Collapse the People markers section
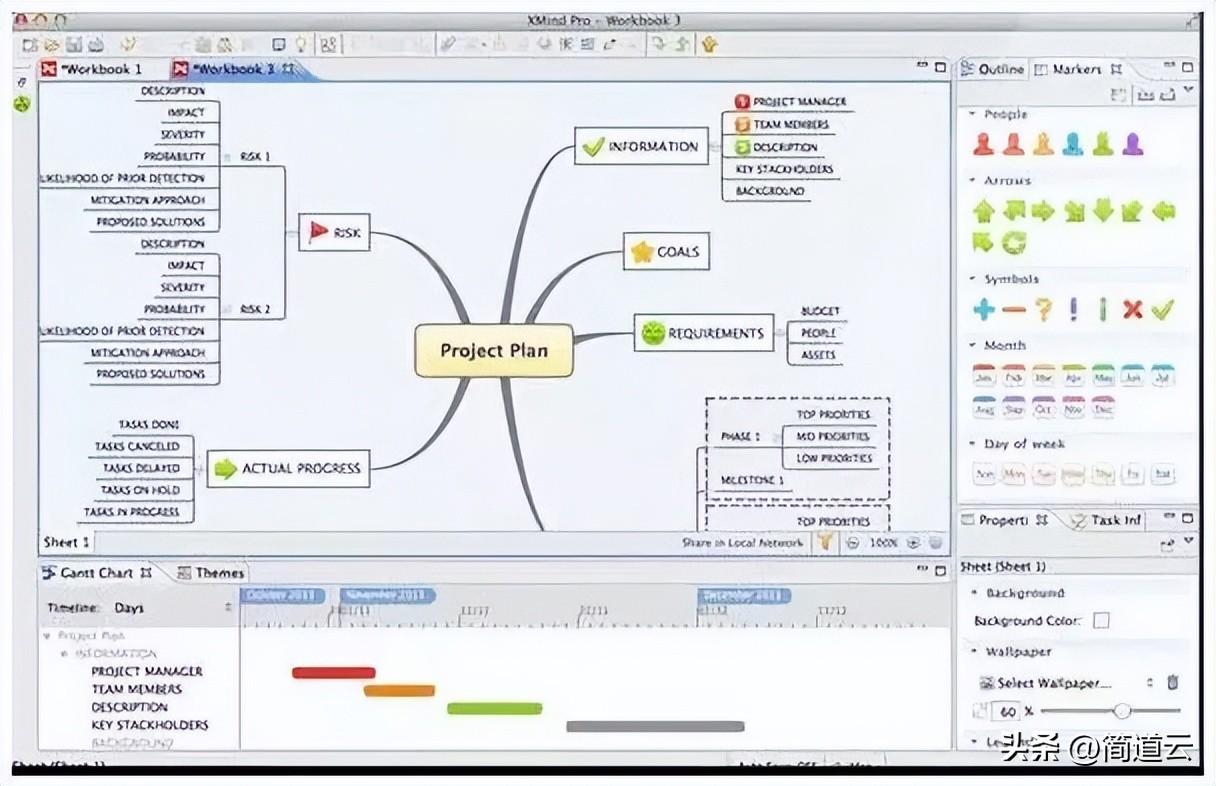Screen dimensions: 1216x786 [973, 115]
